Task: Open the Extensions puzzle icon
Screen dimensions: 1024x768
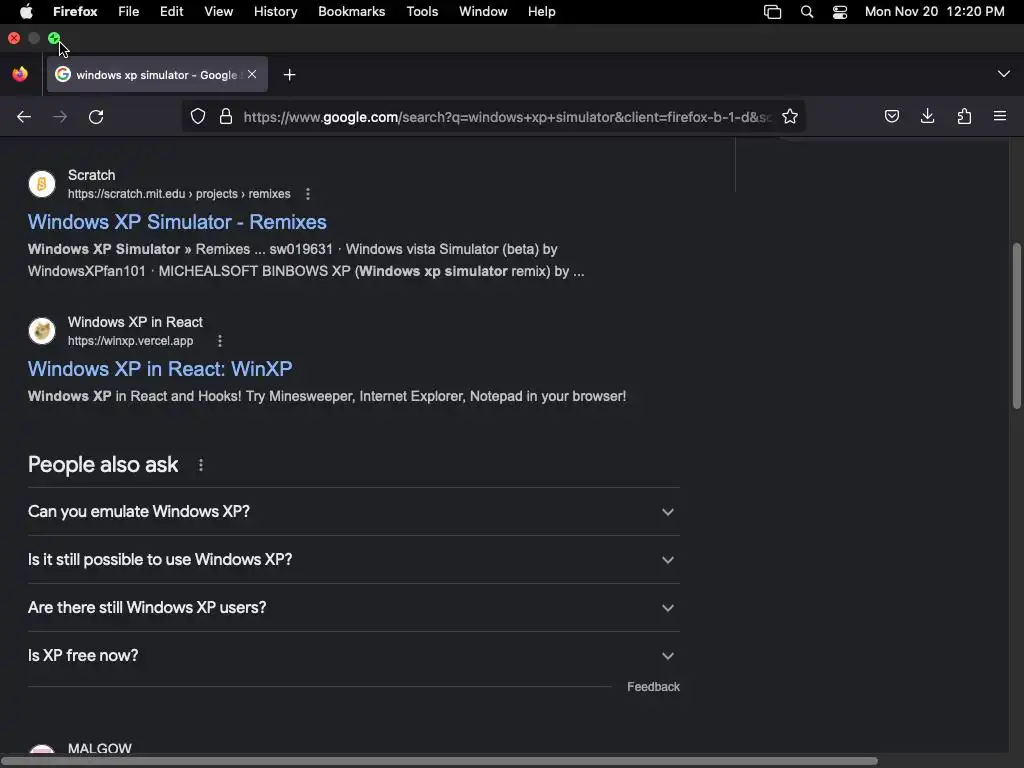Action: pyautogui.click(x=964, y=117)
